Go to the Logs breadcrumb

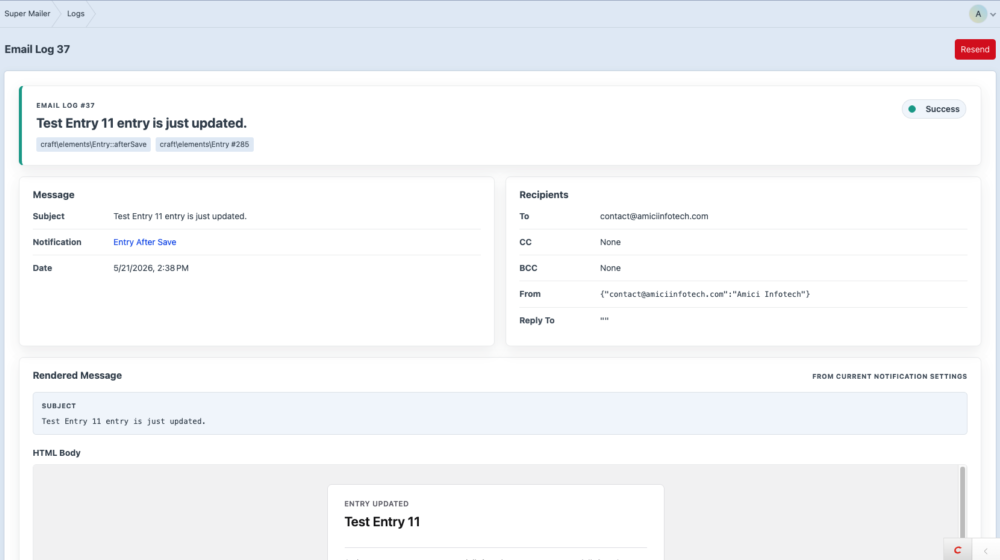[75, 13]
